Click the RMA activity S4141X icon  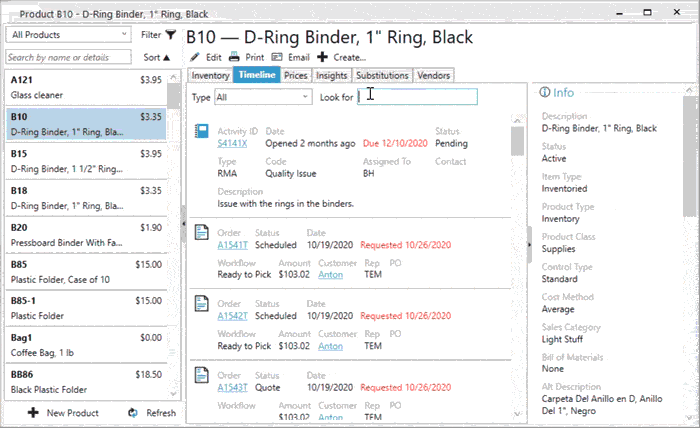click(201, 131)
